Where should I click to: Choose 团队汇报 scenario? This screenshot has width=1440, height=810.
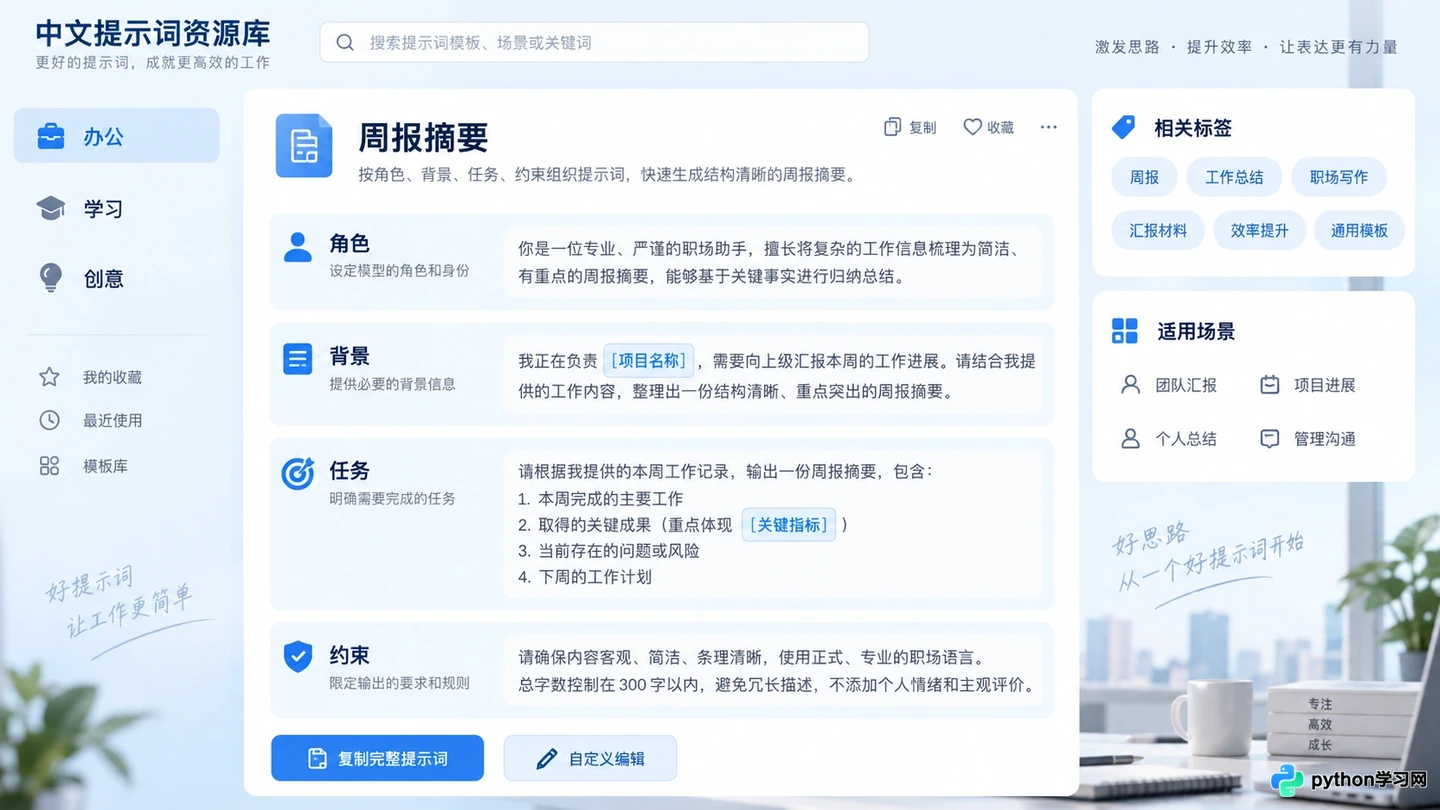tap(1169, 385)
